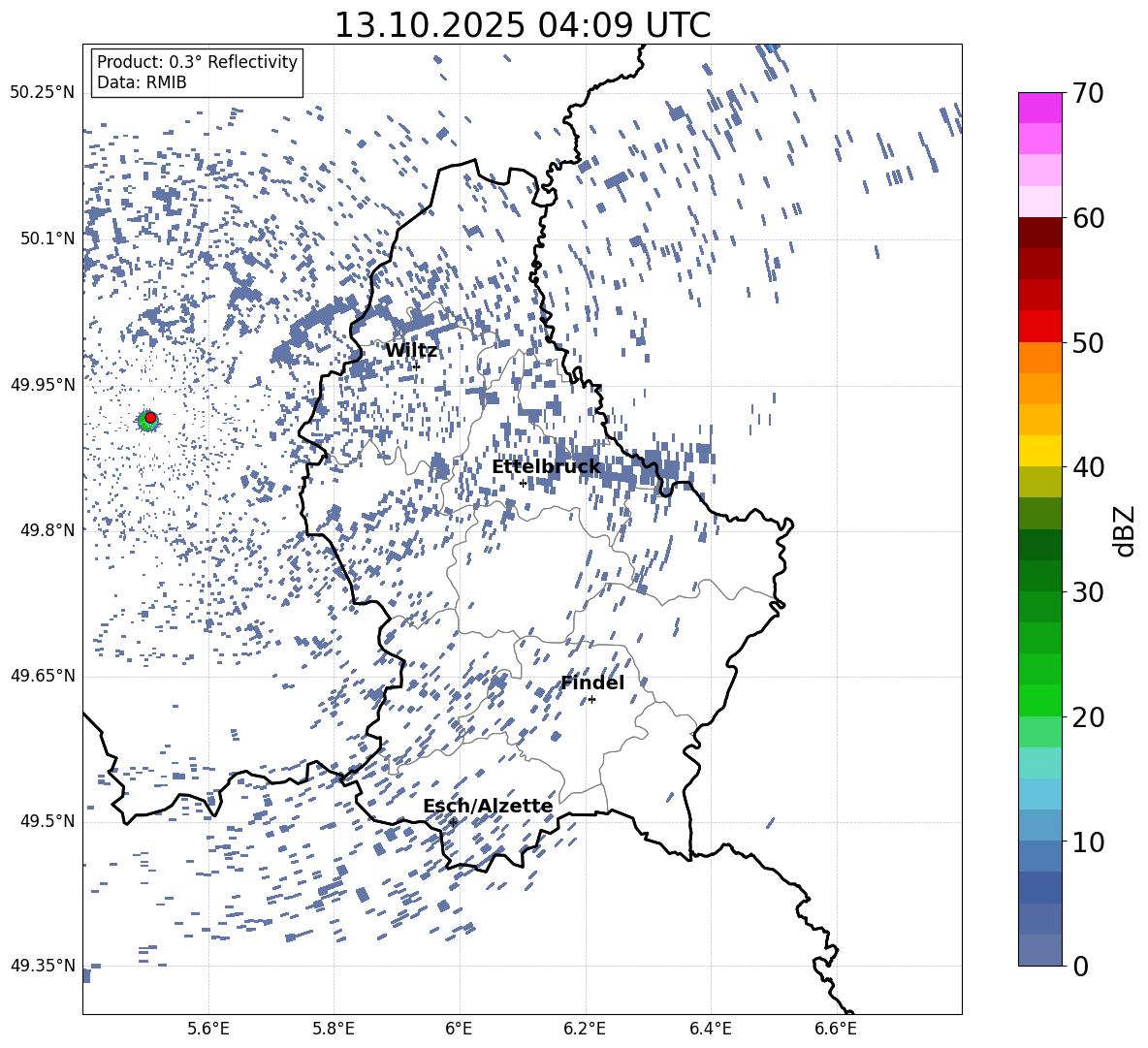The height and width of the screenshot is (1048, 1148).
Task: Click the Wiltz location cross marker
Action: click(417, 366)
